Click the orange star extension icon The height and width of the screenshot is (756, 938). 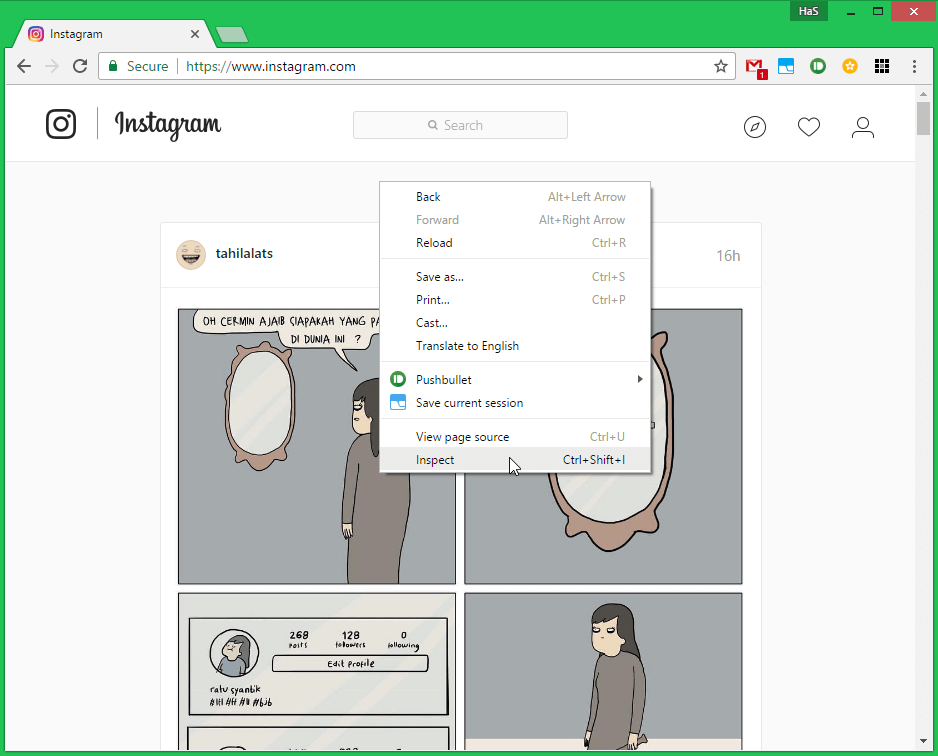[x=850, y=66]
